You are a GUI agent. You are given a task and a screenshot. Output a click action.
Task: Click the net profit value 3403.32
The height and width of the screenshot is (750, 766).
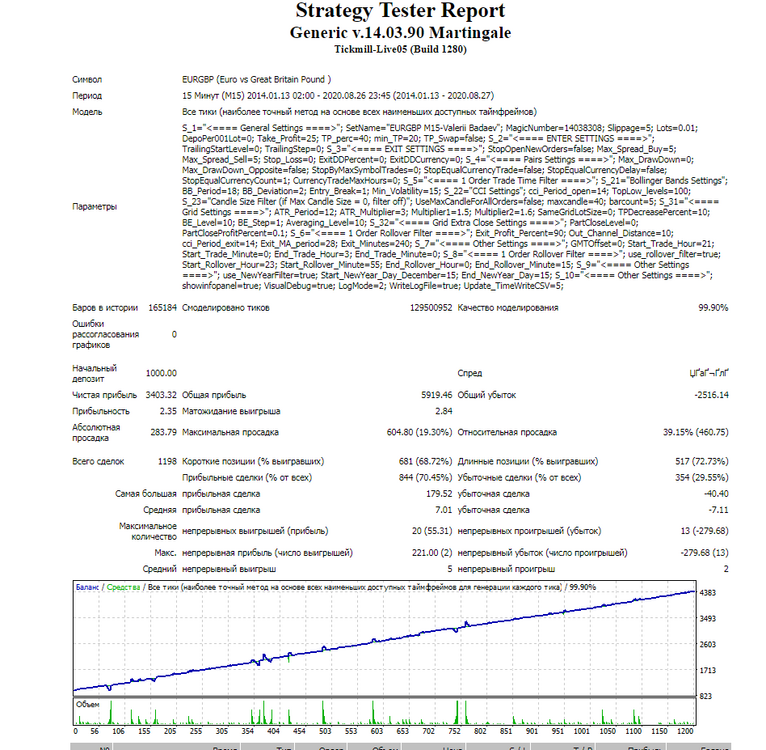click(161, 395)
